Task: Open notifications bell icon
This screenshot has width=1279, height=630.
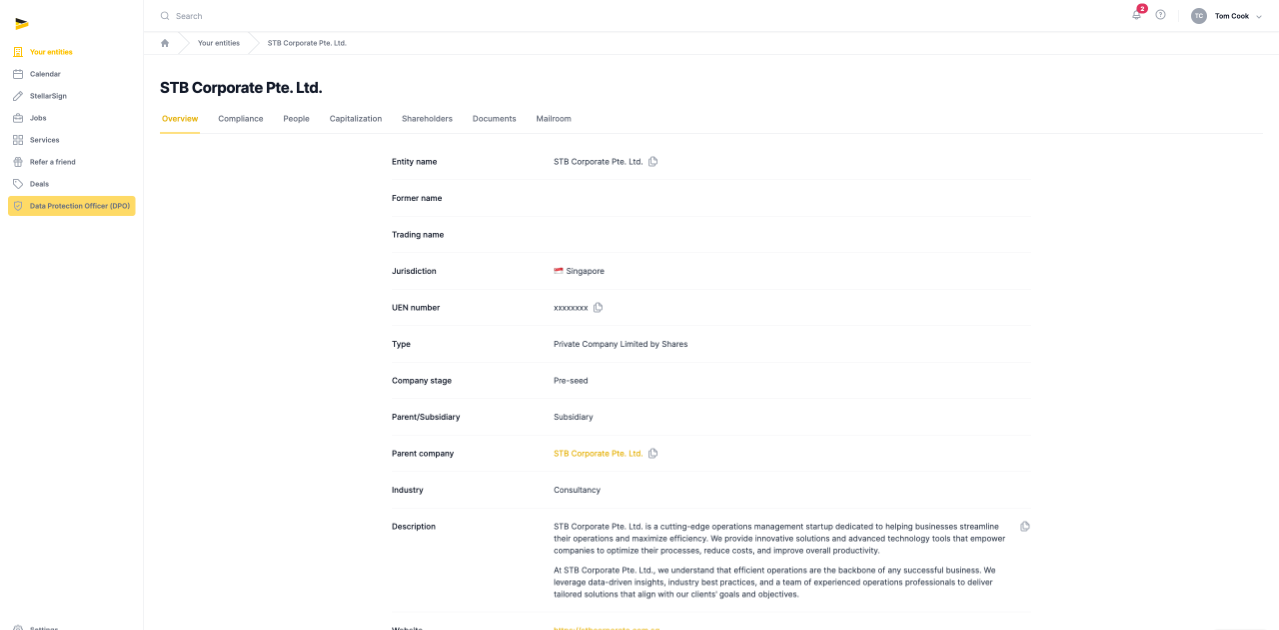Action: [1136, 15]
